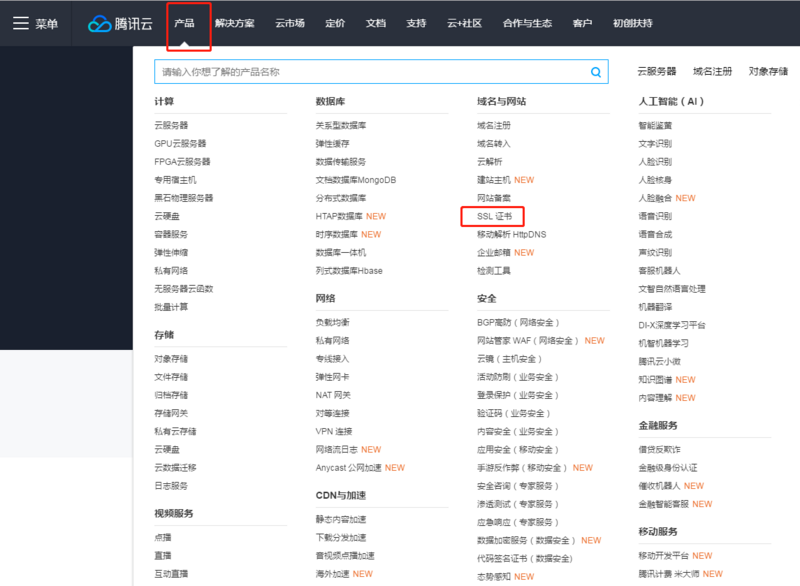Open the 关系型数据库 link
Screen dimensions: 800x586
pyautogui.click(x=340, y=125)
